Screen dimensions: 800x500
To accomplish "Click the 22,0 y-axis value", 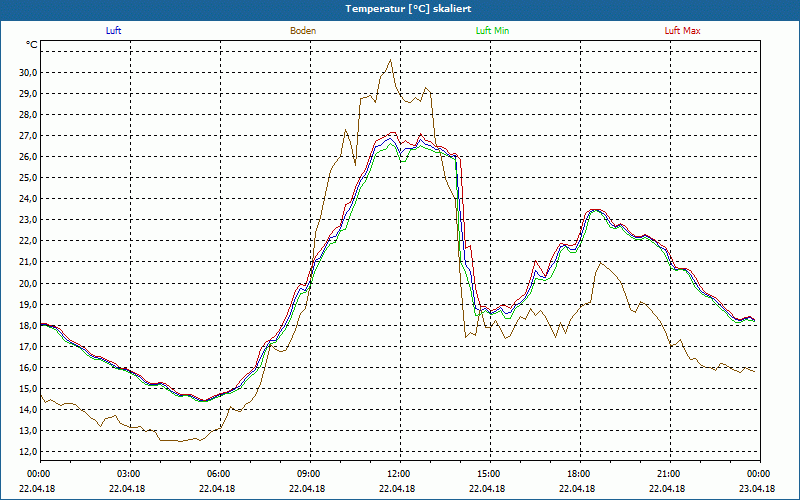I will click(29, 241).
